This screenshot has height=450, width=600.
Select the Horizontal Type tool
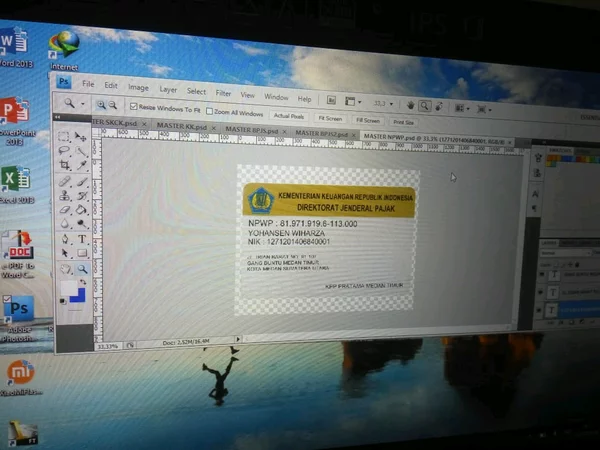tap(82, 240)
